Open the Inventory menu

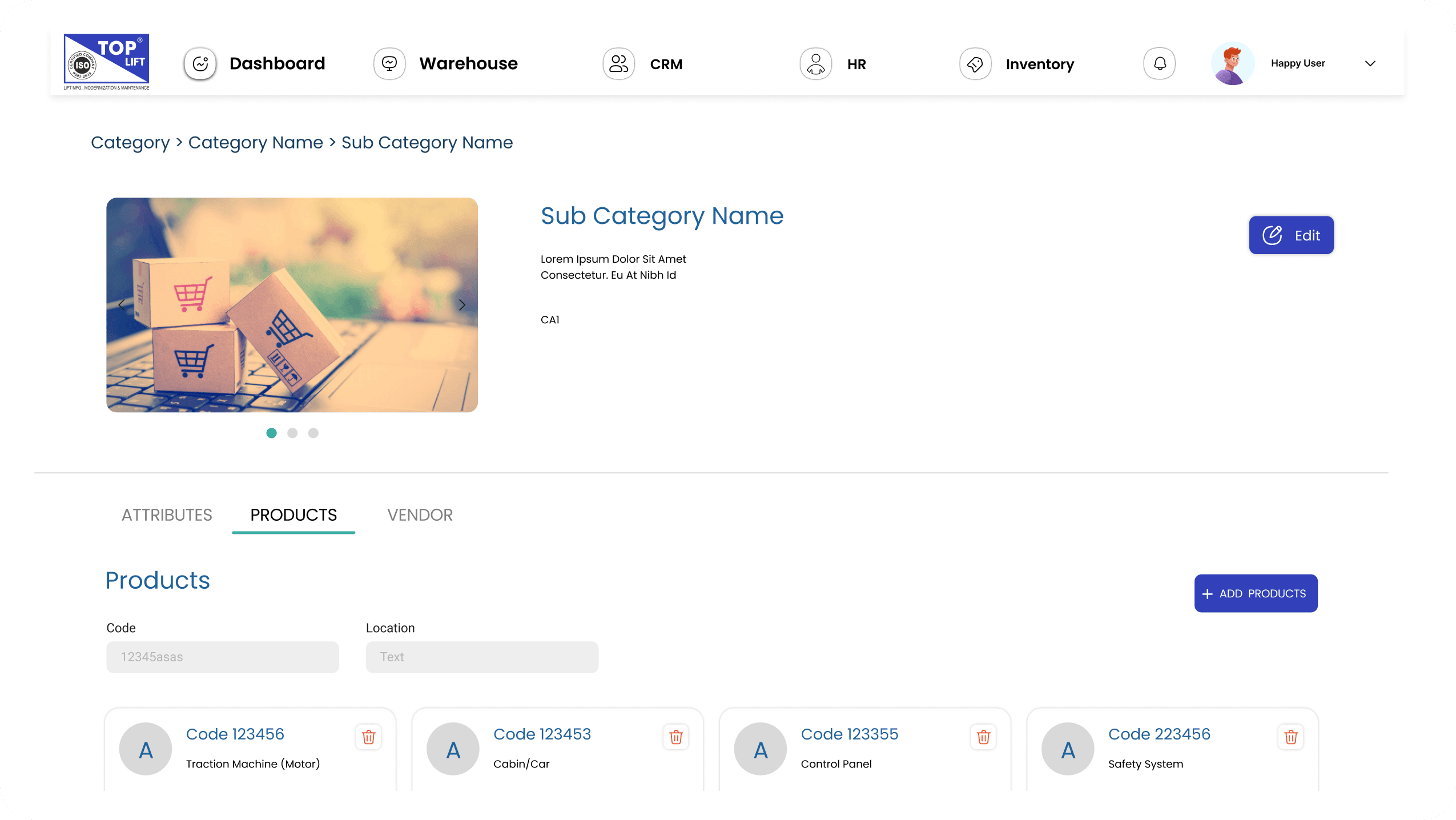coord(1040,65)
